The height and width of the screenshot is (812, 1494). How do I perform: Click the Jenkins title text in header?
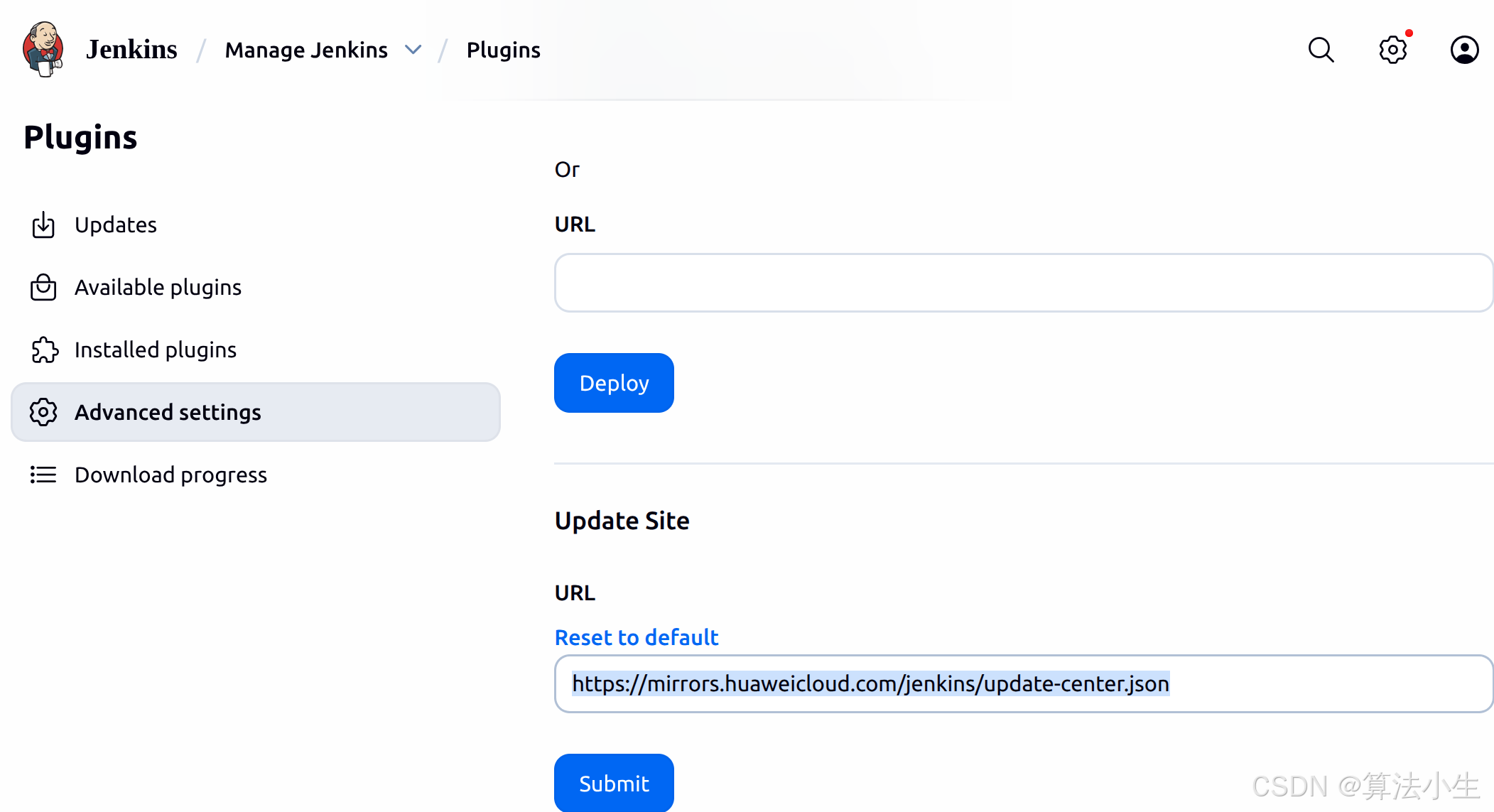tap(131, 50)
